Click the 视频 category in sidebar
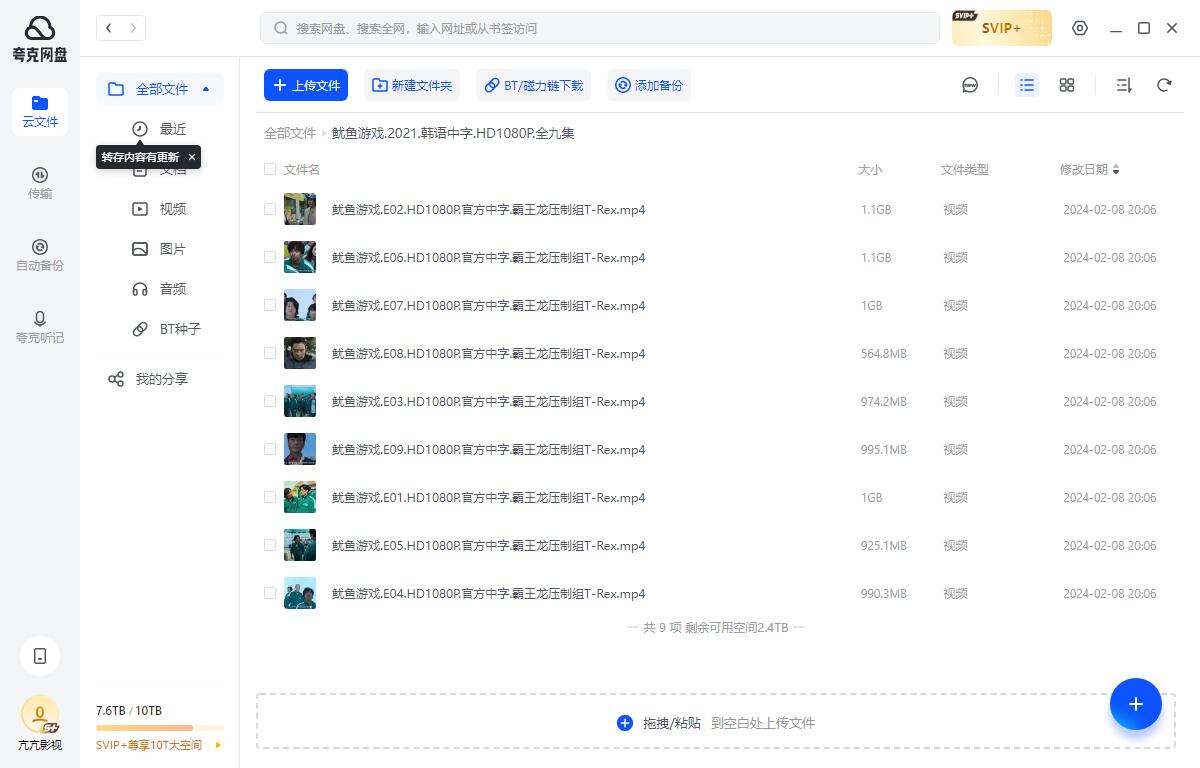The width and height of the screenshot is (1200, 768). click(171, 208)
